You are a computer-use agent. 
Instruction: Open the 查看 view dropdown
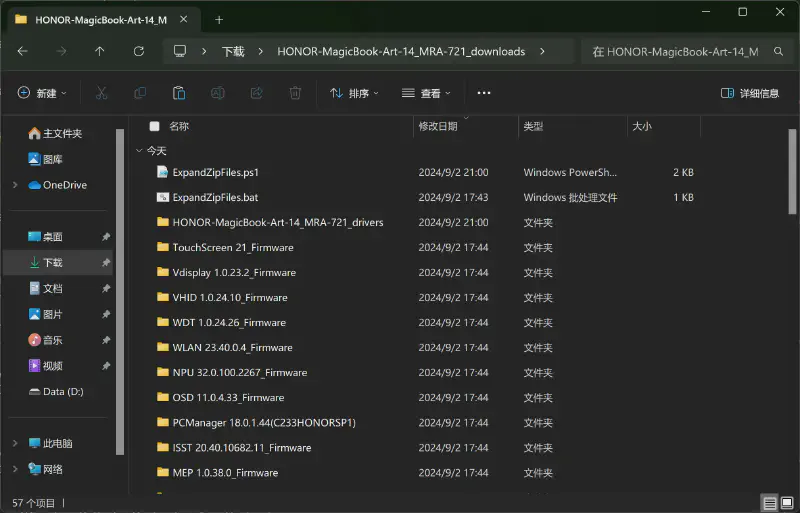427,93
